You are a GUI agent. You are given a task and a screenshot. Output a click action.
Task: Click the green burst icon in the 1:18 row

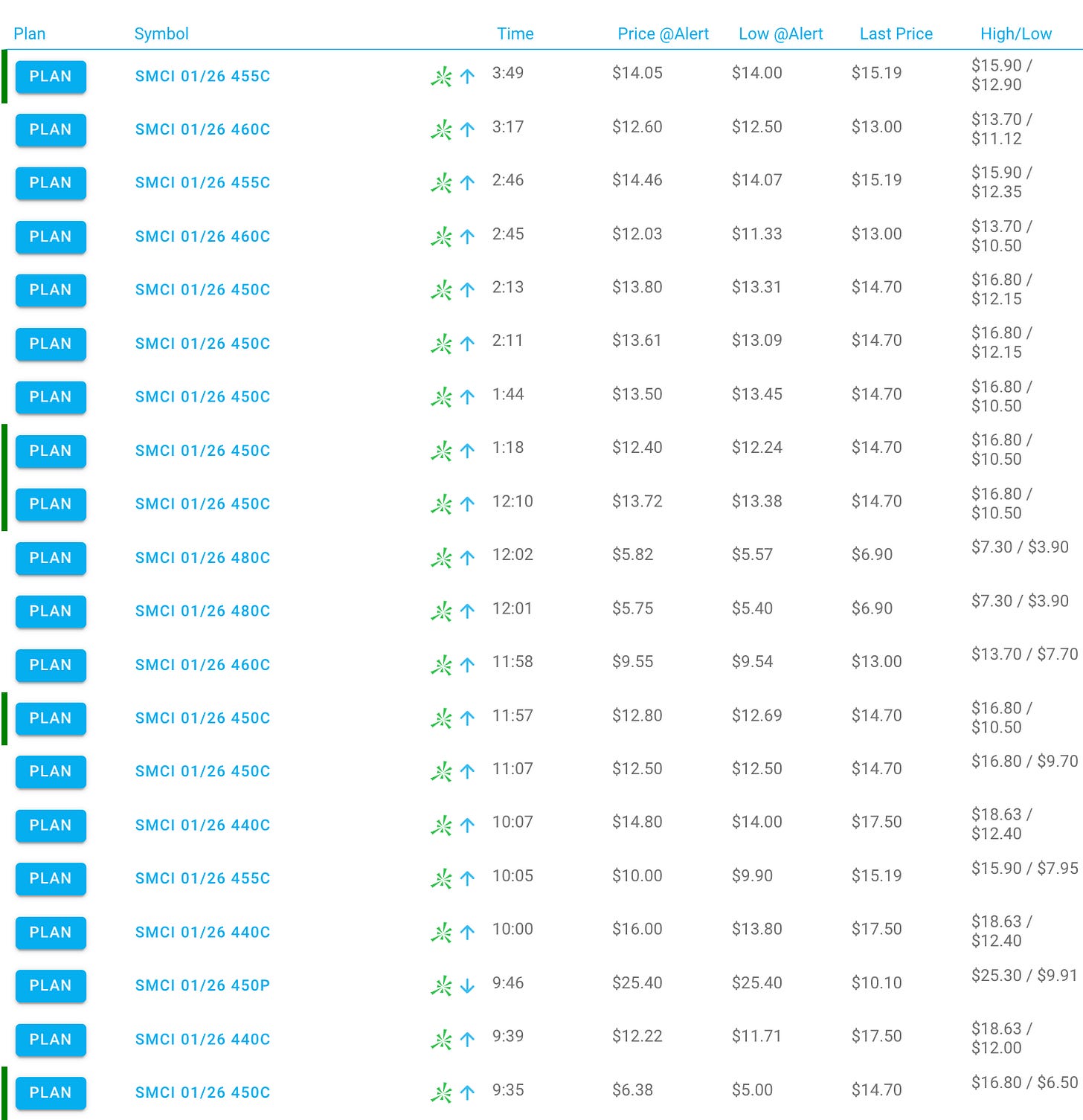(x=442, y=451)
